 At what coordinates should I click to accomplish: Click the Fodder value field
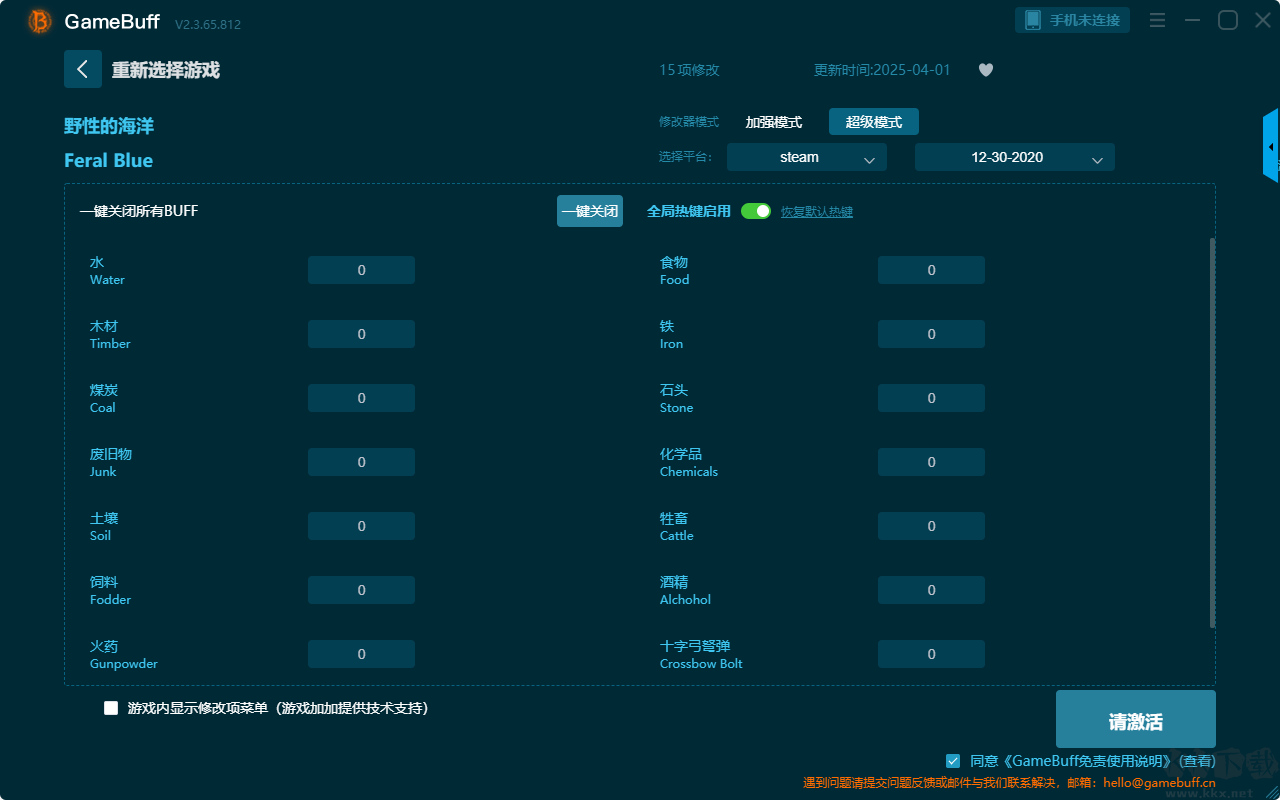click(x=361, y=590)
